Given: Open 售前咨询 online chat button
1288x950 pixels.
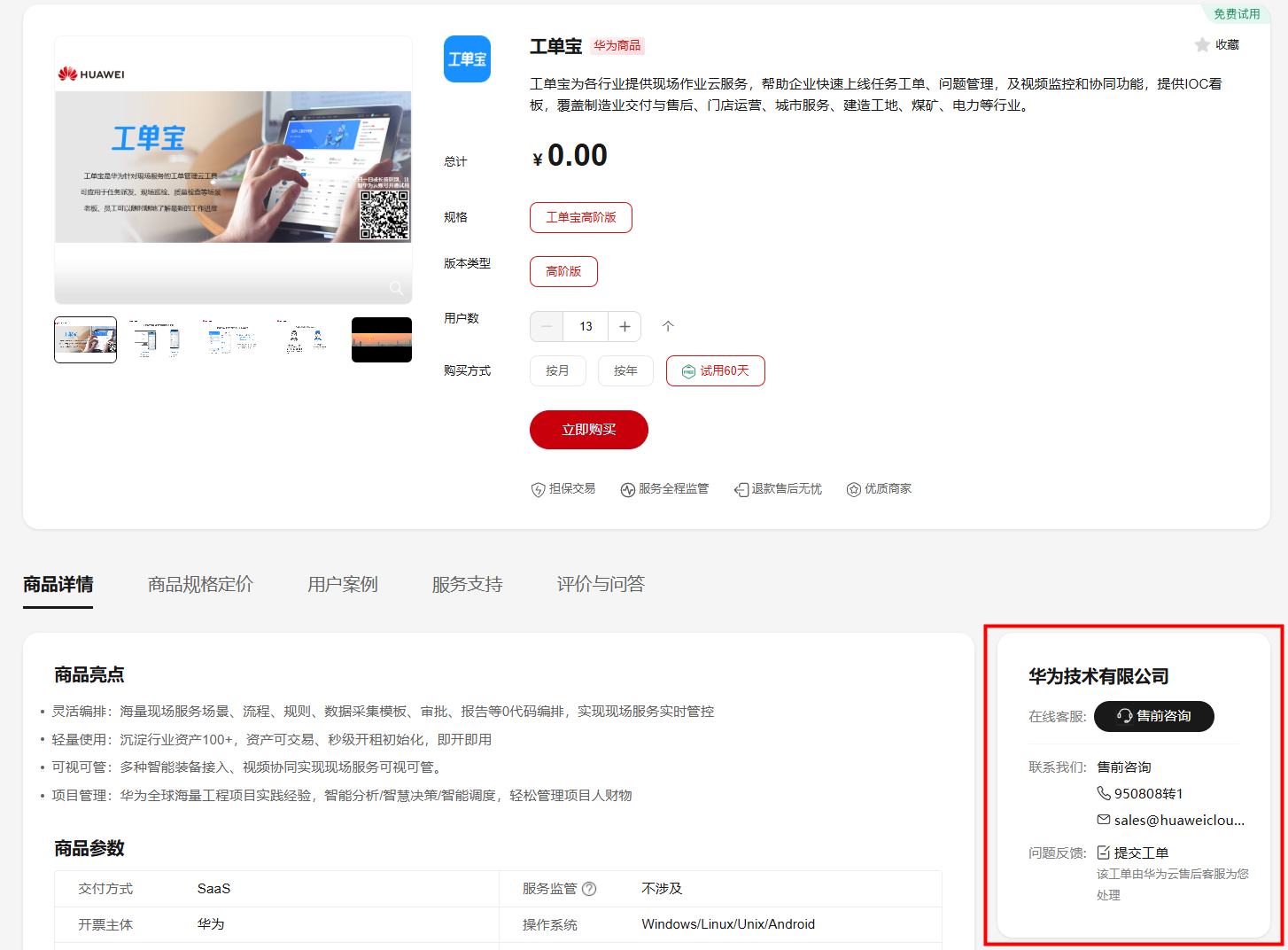Looking at the screenshot, I should (1154, 716).
